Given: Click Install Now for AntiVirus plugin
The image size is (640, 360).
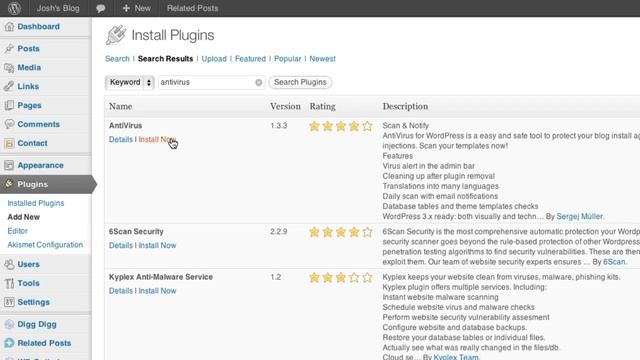Looking at the screenshot, I should [157, 140].
